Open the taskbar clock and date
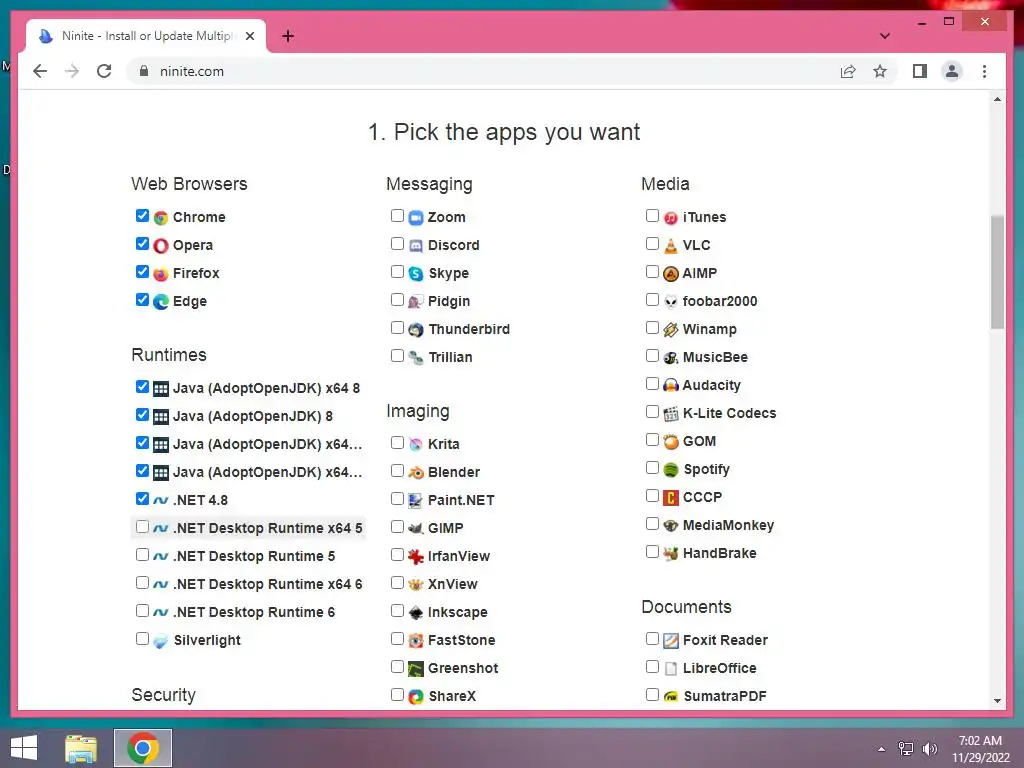 coord(980,749)
